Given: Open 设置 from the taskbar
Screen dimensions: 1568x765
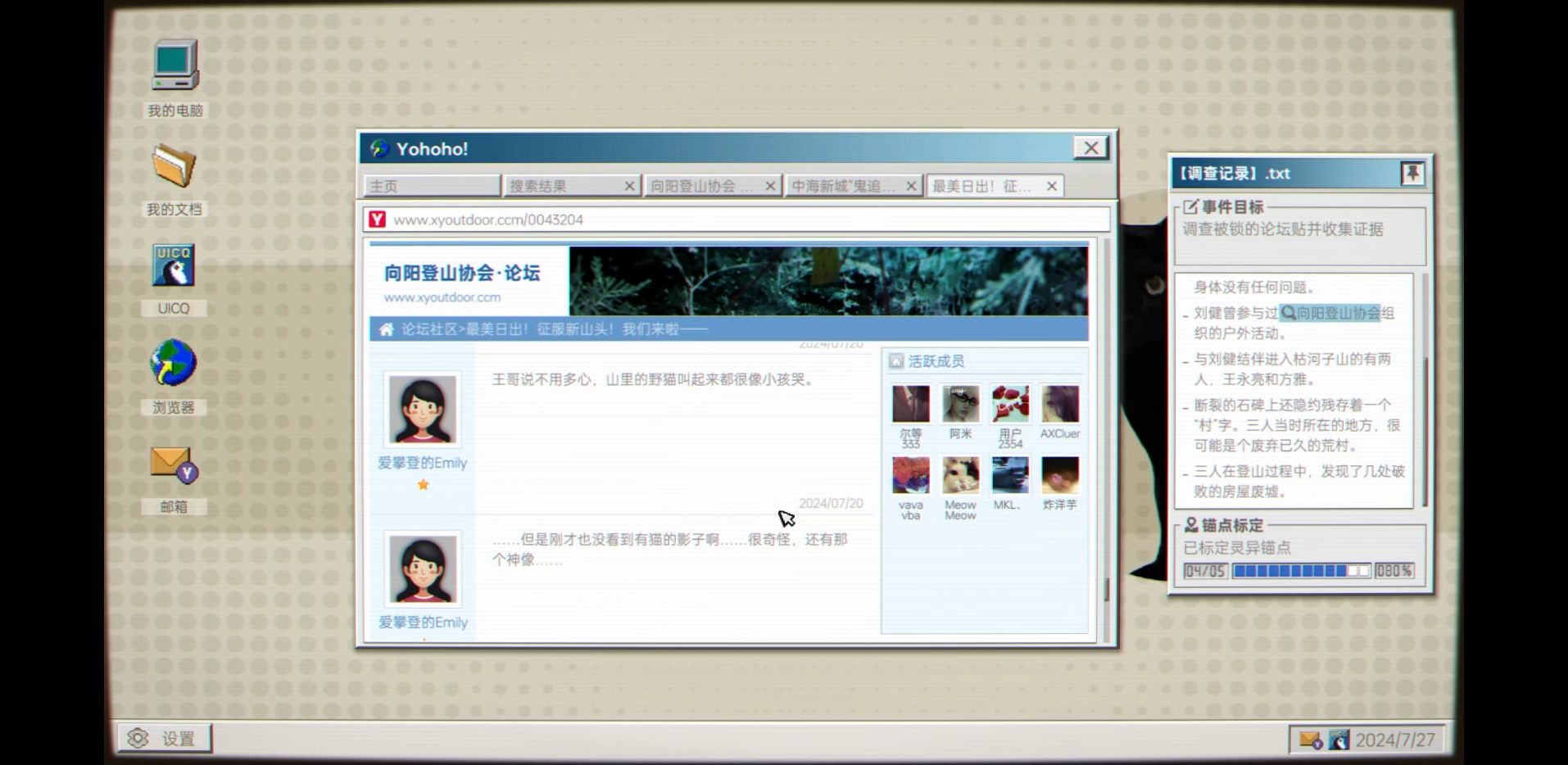Looking at the screenshot, I should 165,739.
